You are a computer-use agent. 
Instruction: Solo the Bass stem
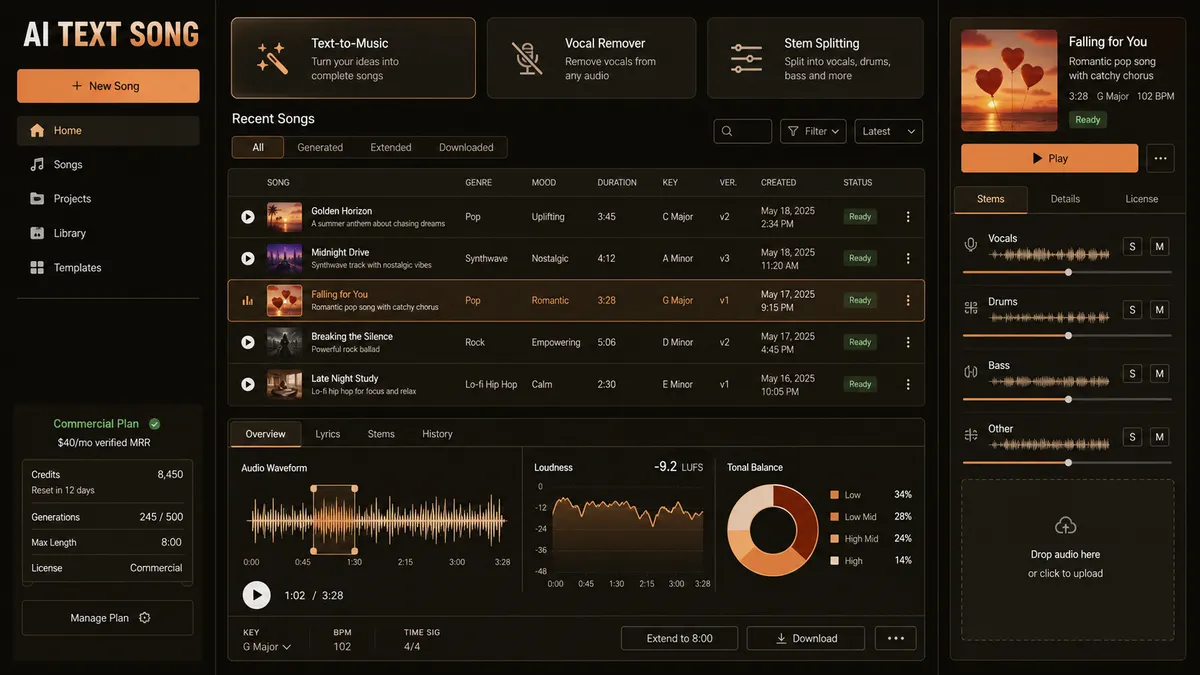(x=1132, y=373)
